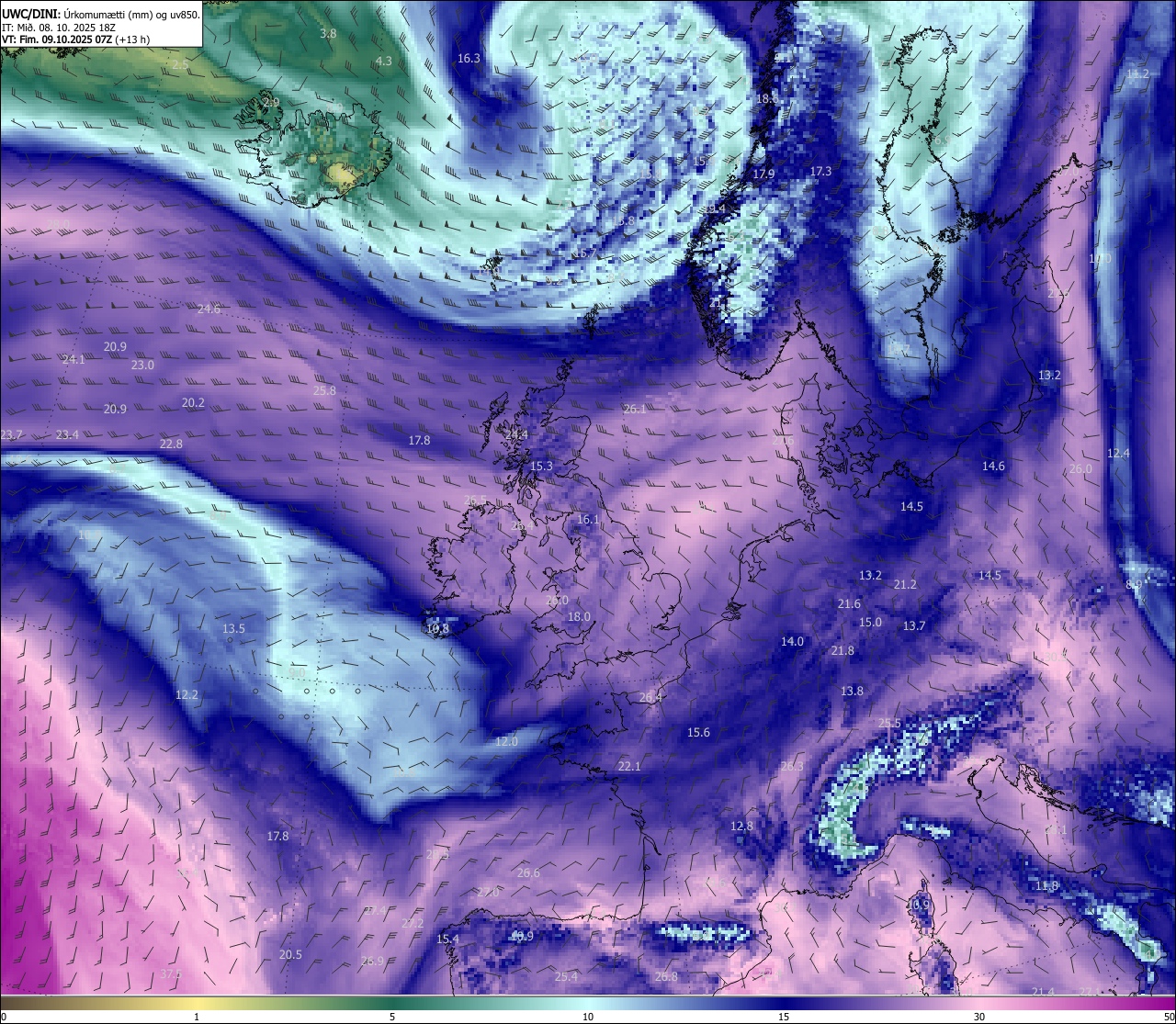Click the value 20.2 on the map
Screen dimensions: 1176x1024
point(193,402)
